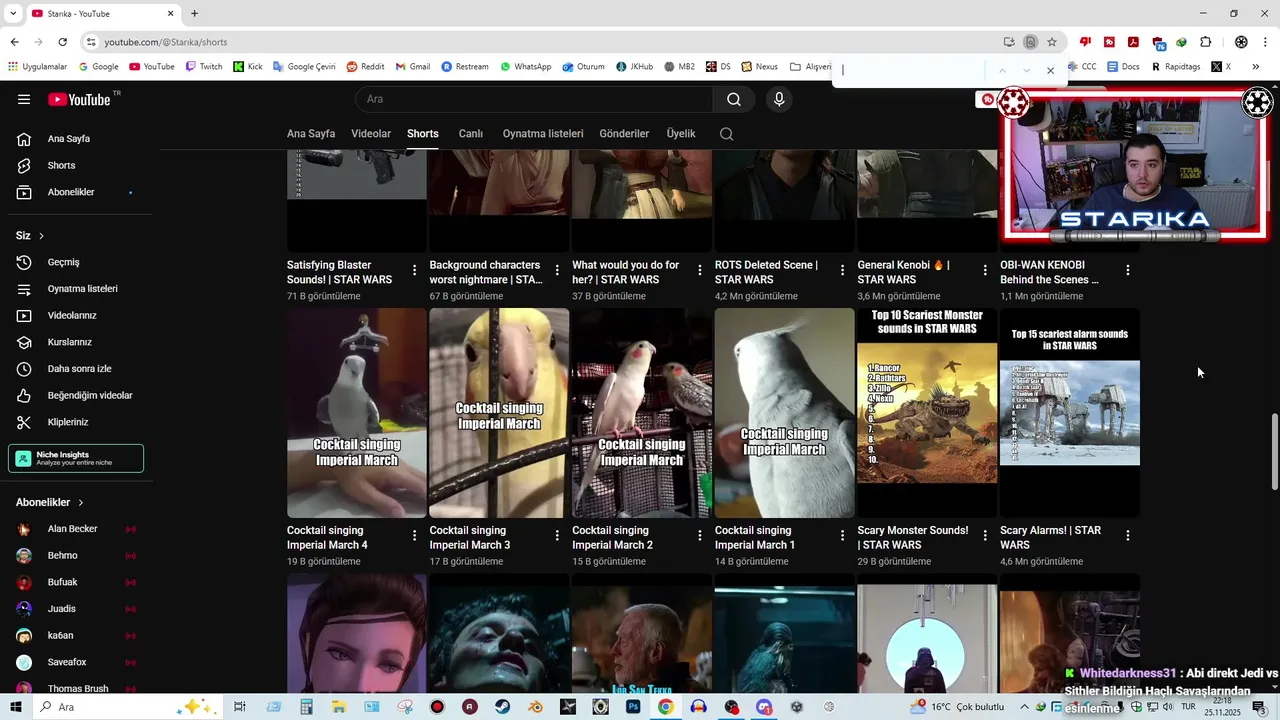The width and height of the screenshot is (1280, 720).
Task: Start voice search with the microphone icon
Action: pos(779,99)
